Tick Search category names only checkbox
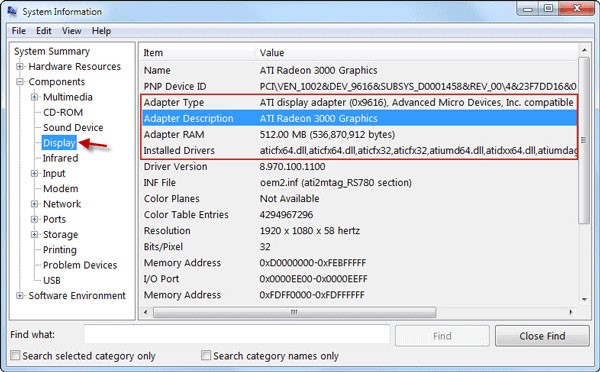Image resolution: width=600 pixels, height=372 pixels. 206,356
